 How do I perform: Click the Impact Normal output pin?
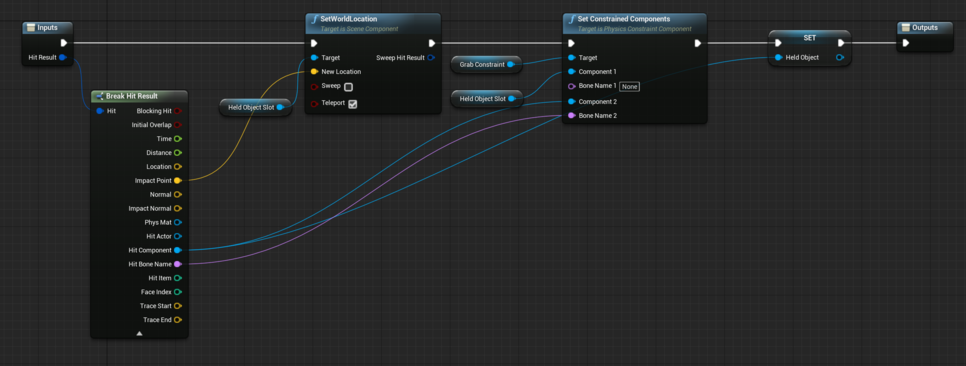177,208
